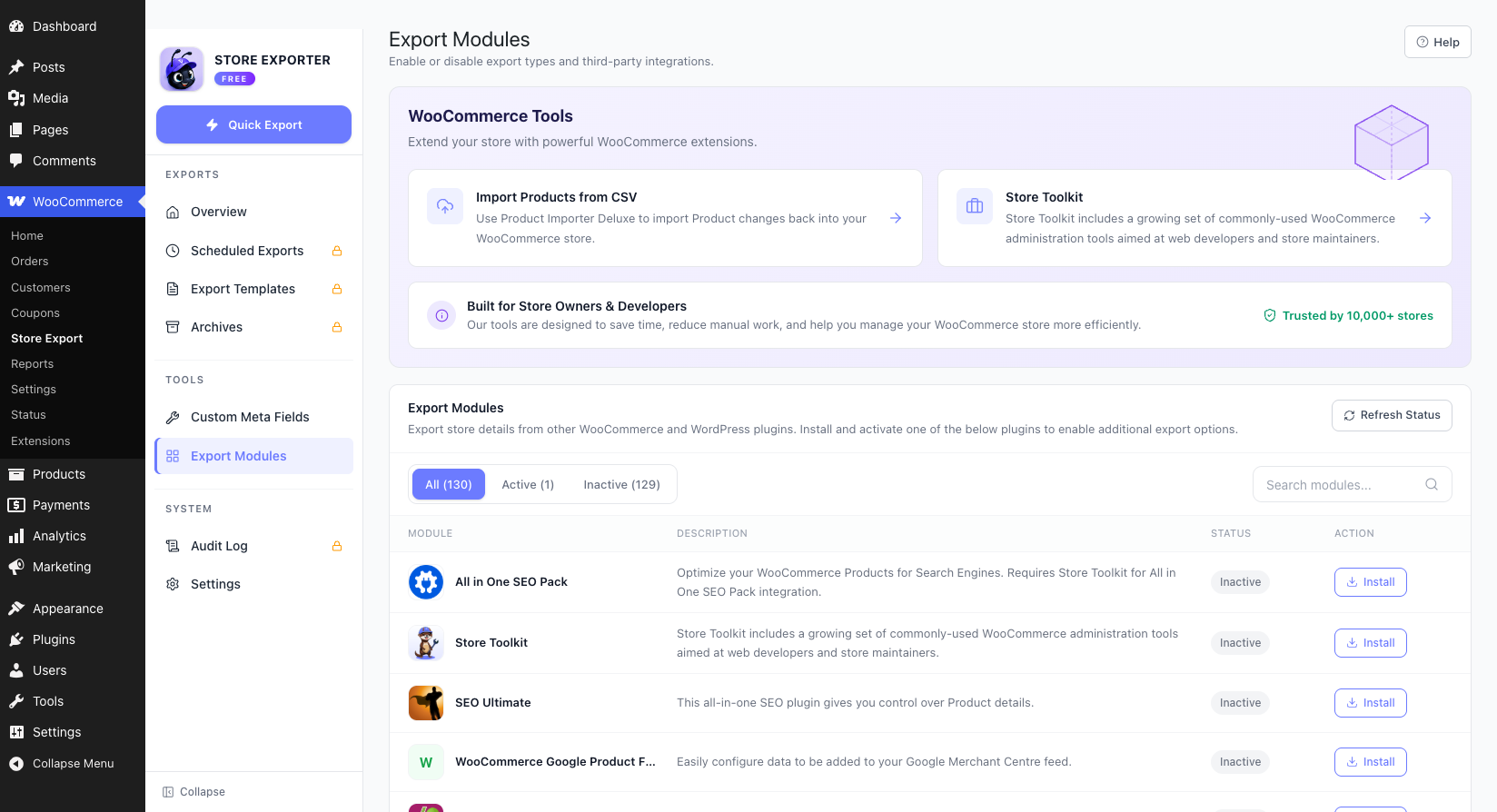Click the Store Toolkit card briefcase icon

pyautogui.click(x=975, y=206)
